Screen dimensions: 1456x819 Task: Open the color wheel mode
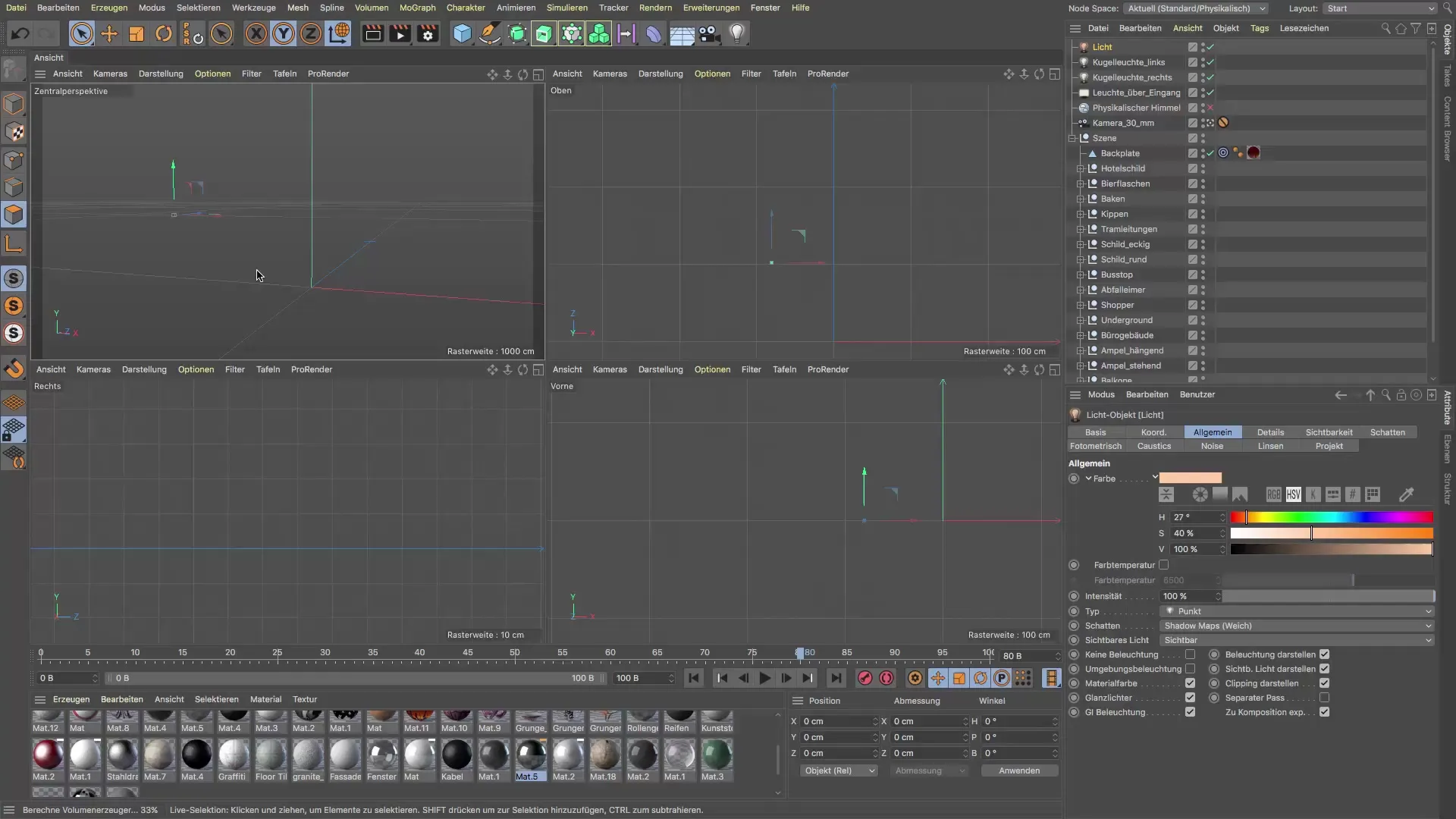[1200, 494]
